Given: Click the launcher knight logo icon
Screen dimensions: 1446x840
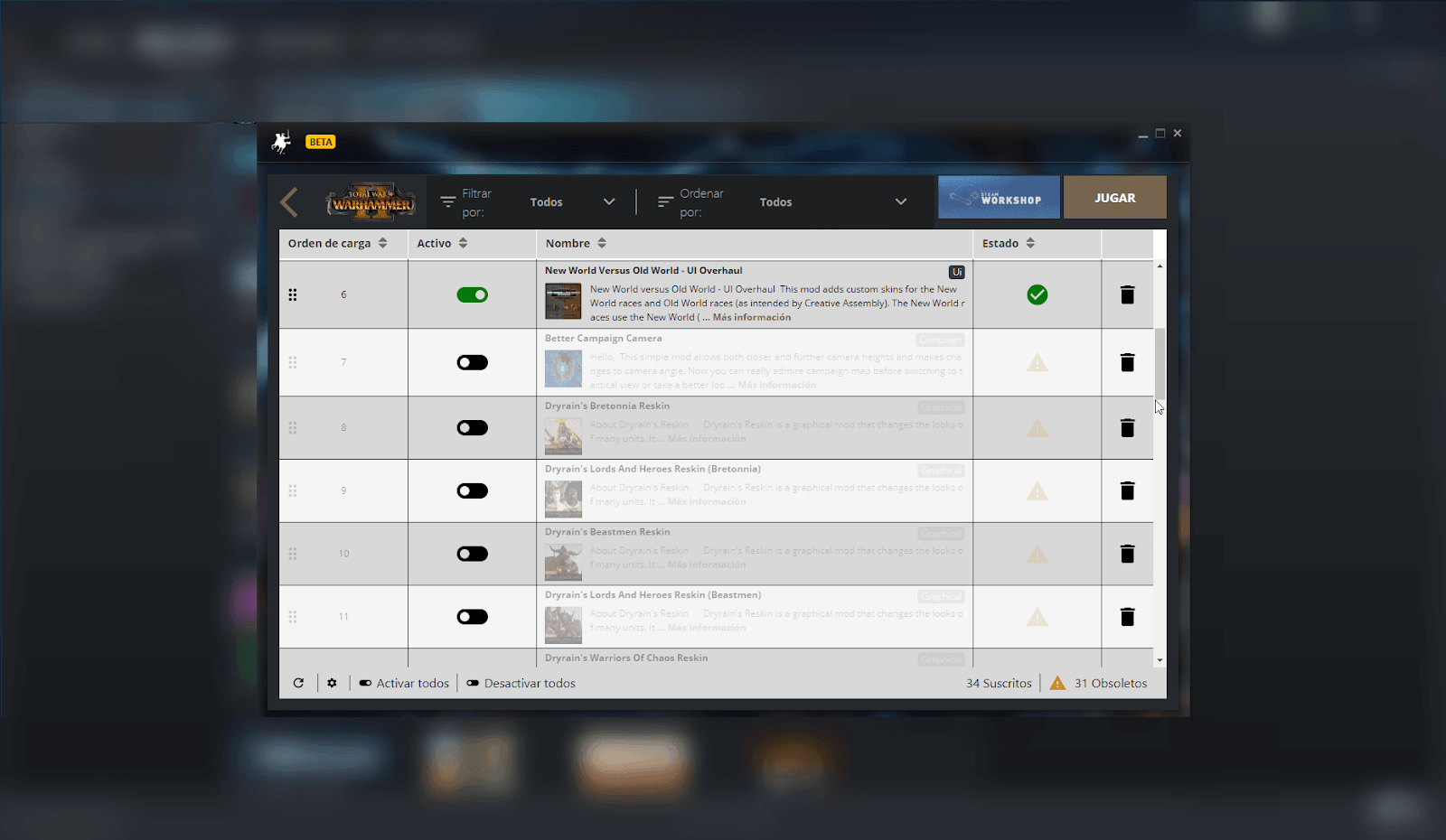Looking at the screenshot, I should click(x=282, y=142).
